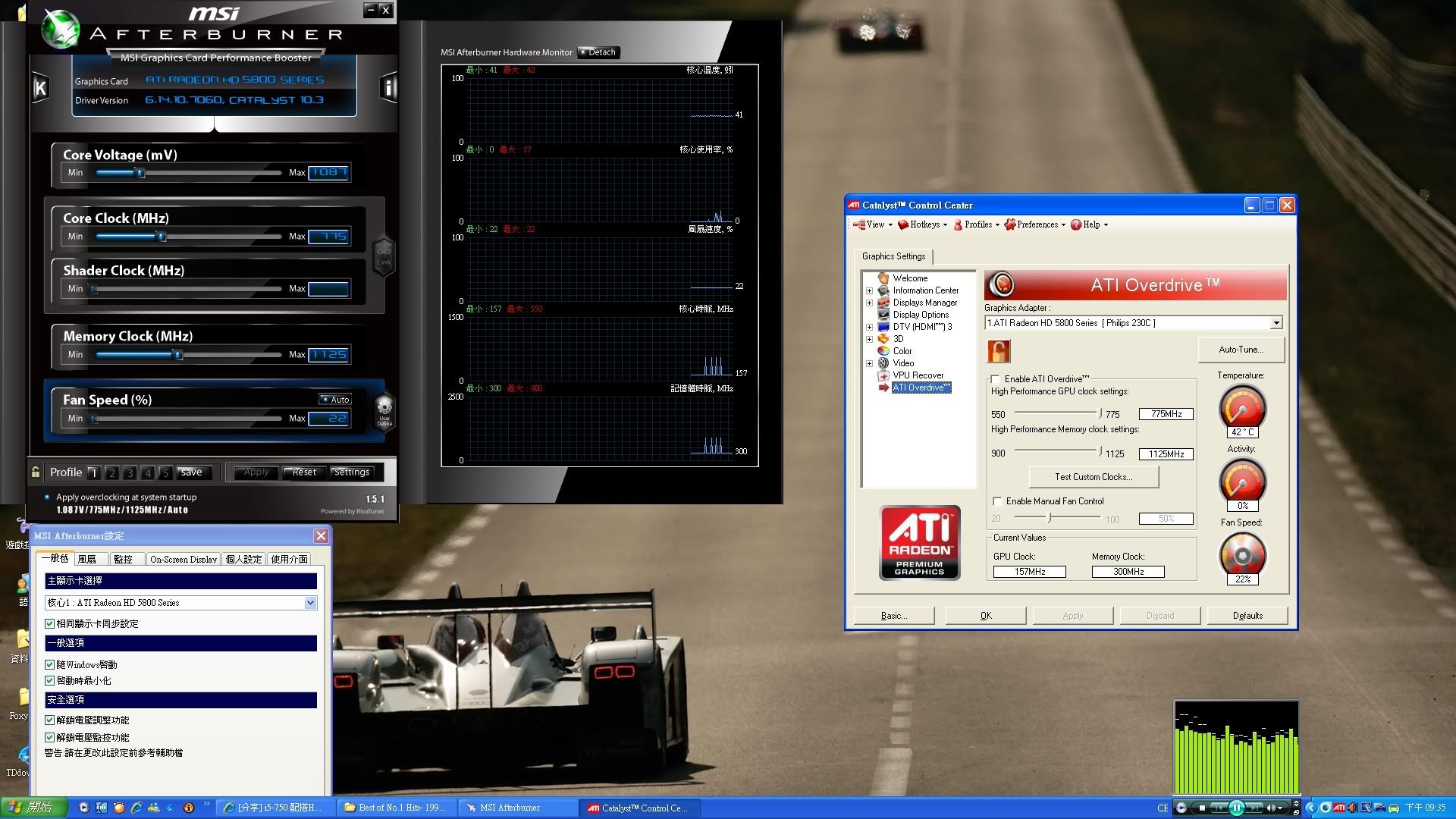Open the View menu dropdown

coord(872,224)
